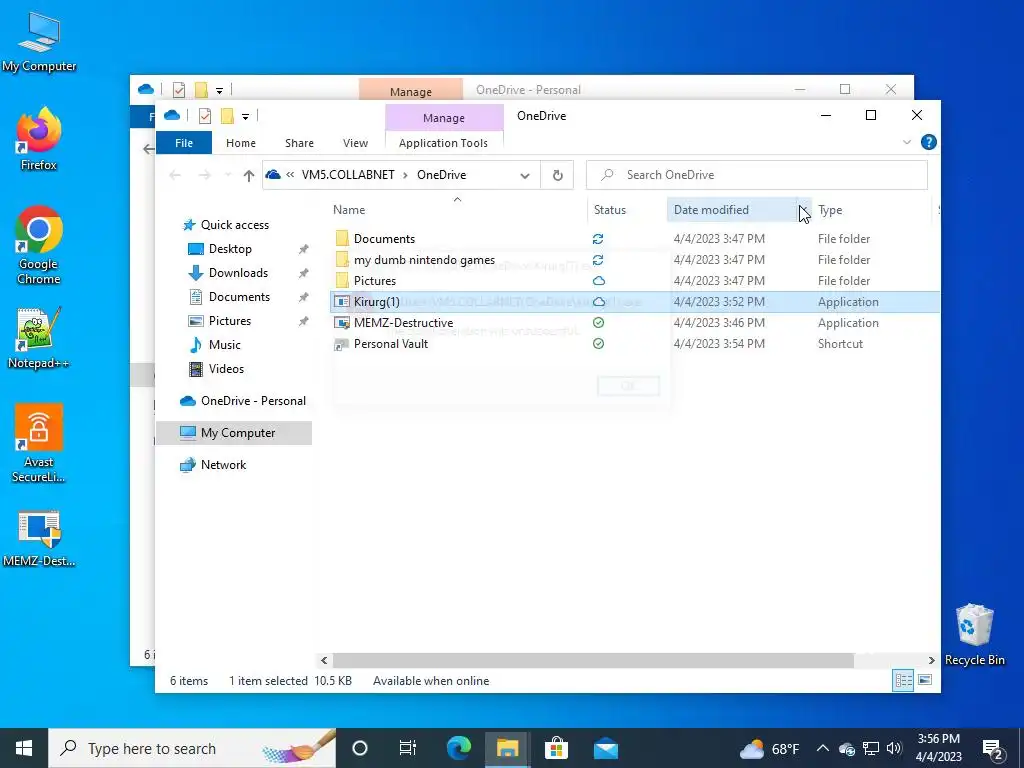Viewport: 1024px width, 768px height.
Task: Select My Computer in navigation pane
Action: 238,433
